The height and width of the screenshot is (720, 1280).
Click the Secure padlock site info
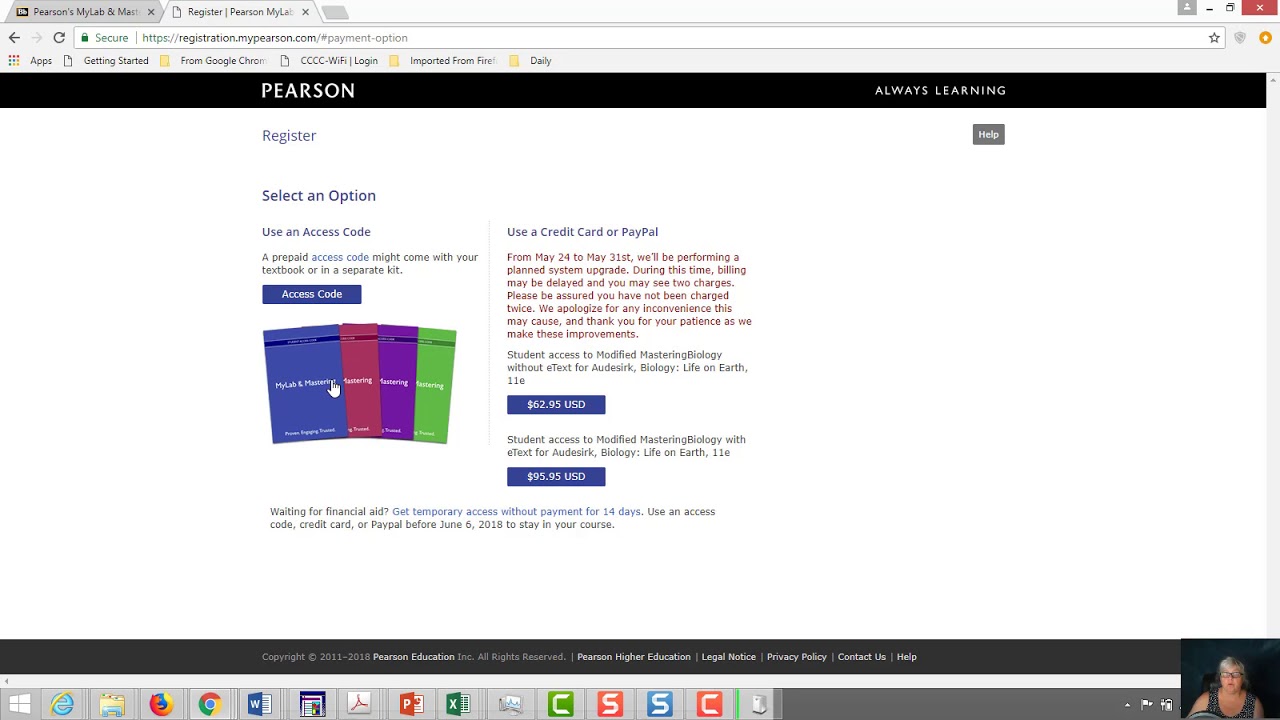pyautogui.click(x=105, y=38)
